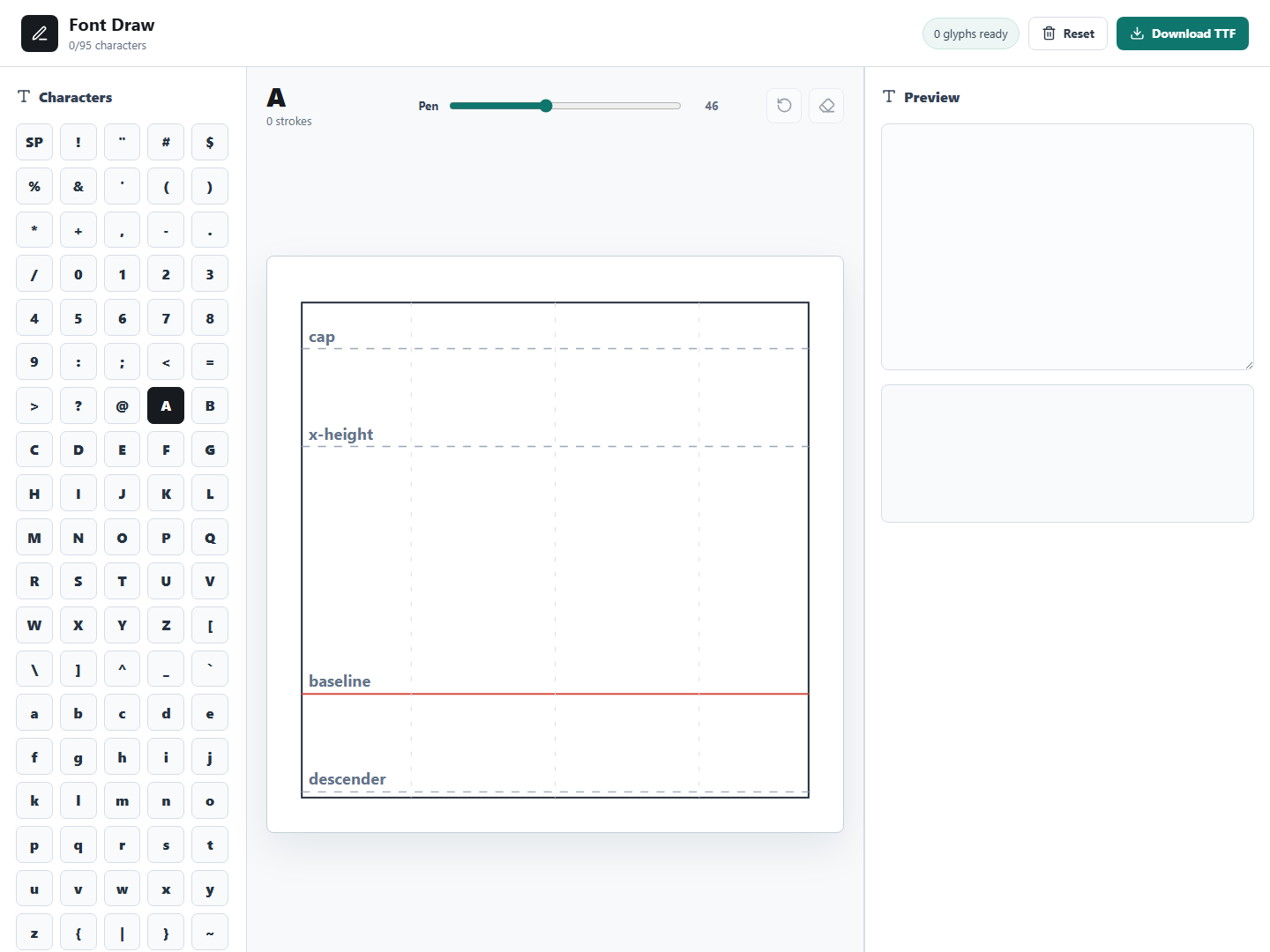Select the selected uppercase A character
The height and width of the screenshot is (952, 1270).
pos(166,405)
